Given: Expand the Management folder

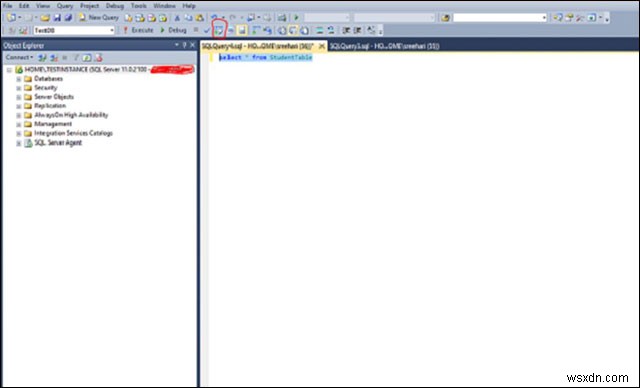Looking at the screenshot, I should coord(18,124).
